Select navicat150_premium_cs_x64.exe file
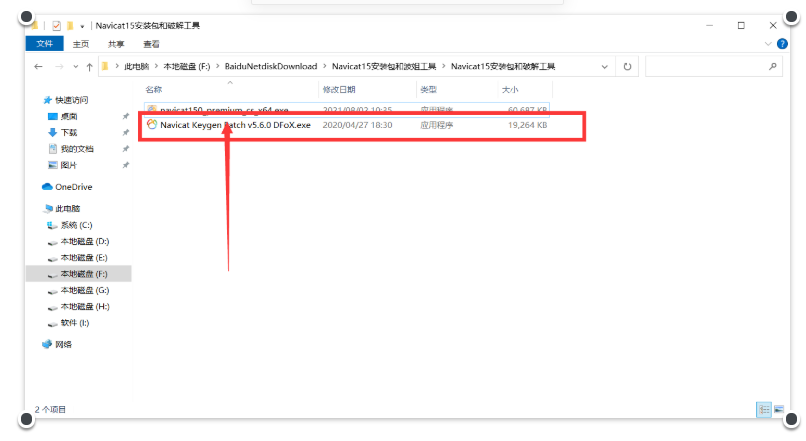The width and height of the screenshot is (806, 441). [346, 109]
